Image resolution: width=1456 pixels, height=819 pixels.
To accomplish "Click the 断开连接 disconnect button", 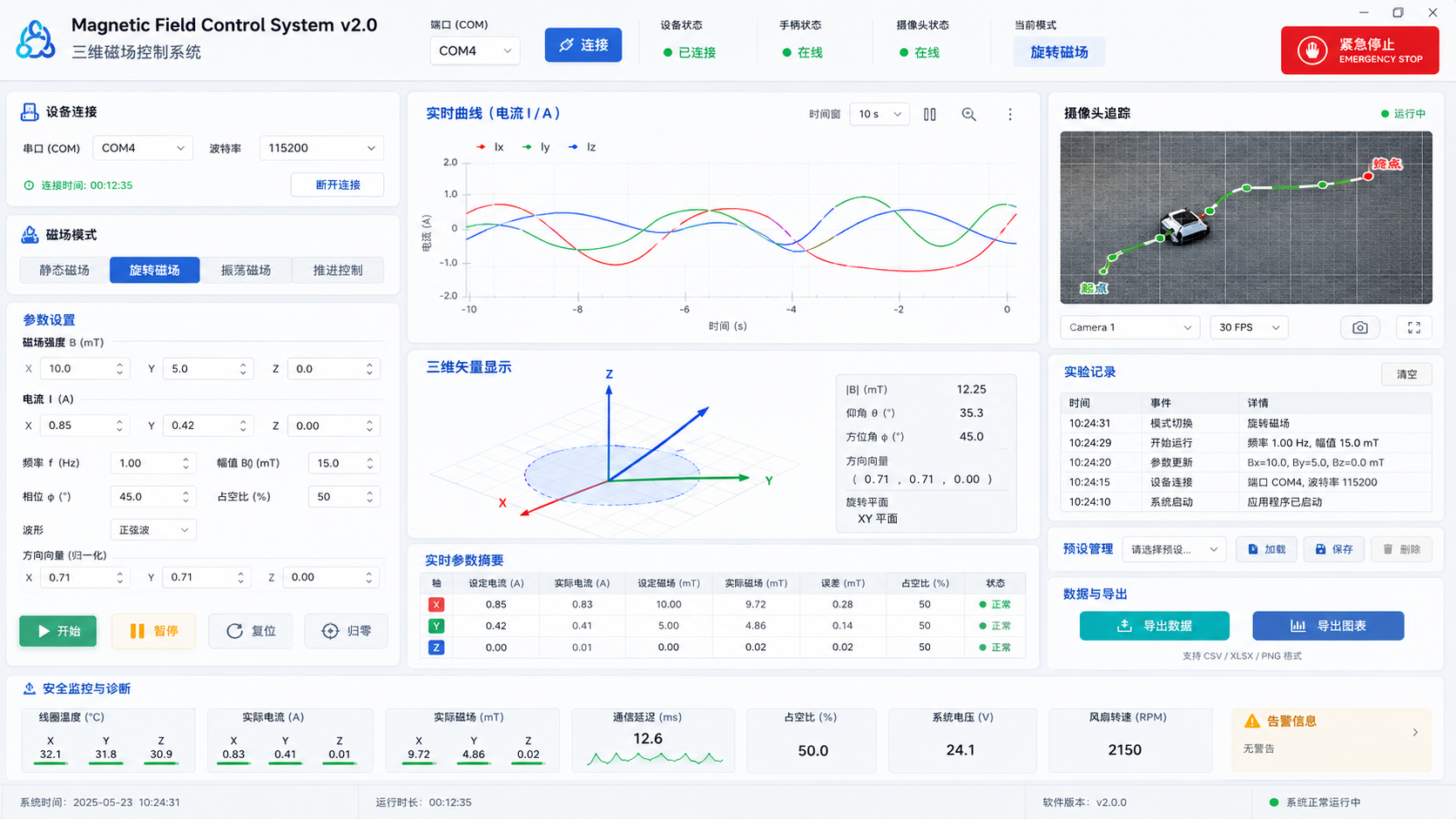I will click(337, 185).
